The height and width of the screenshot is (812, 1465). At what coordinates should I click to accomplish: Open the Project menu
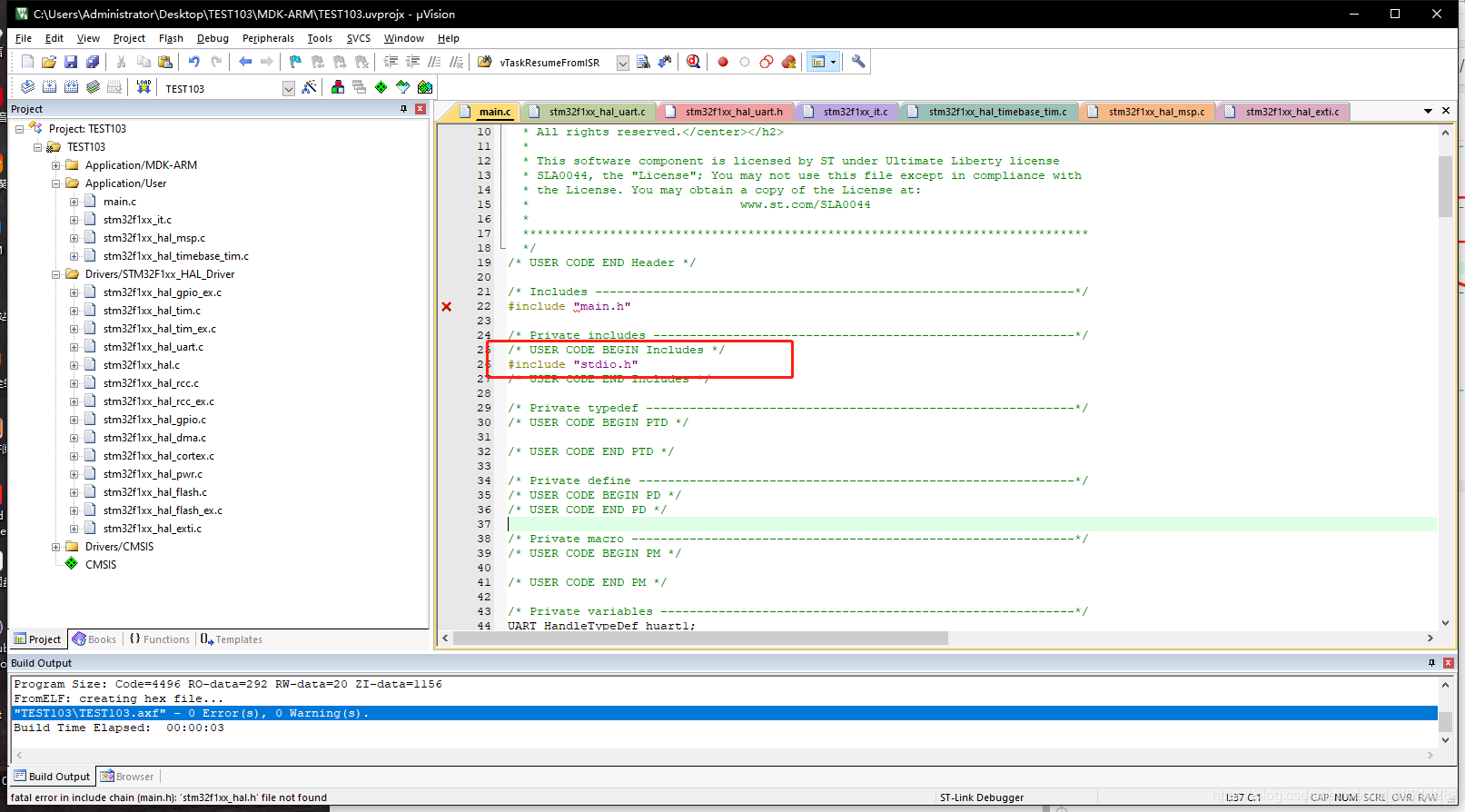pos(129,38)
